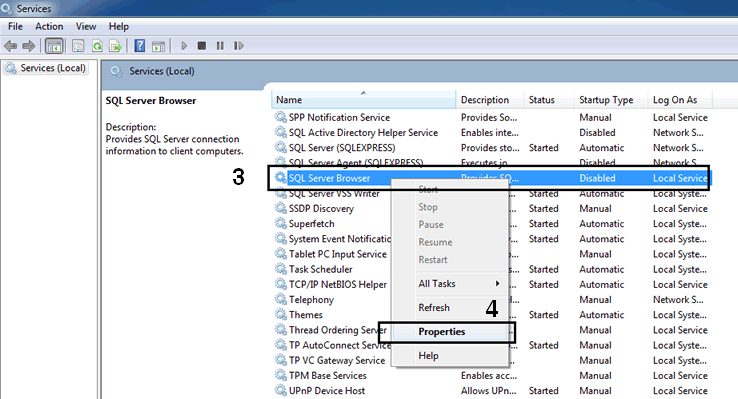Click the Properties toolbar icon
This screenshot has height=399, width=738.
pos(78,46)
